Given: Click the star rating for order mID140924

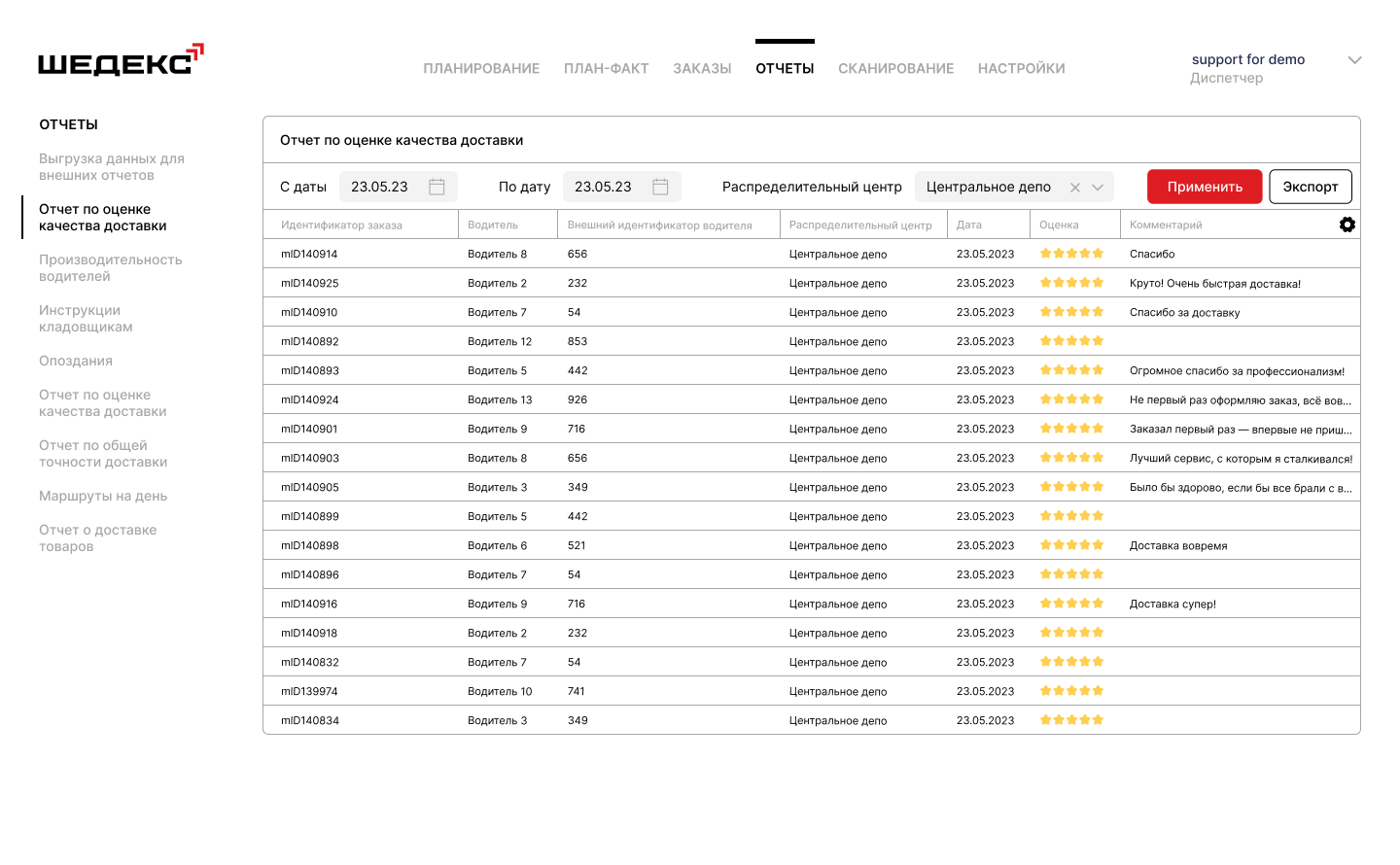Looking at the screenshot, I should pyautogui.click(x=1071, y=399).
